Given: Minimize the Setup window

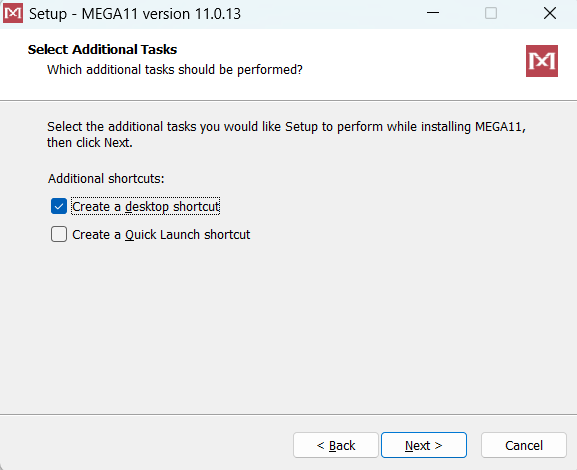Looking at the screenshot, I should pyautogui.click(x=433, y=13).
